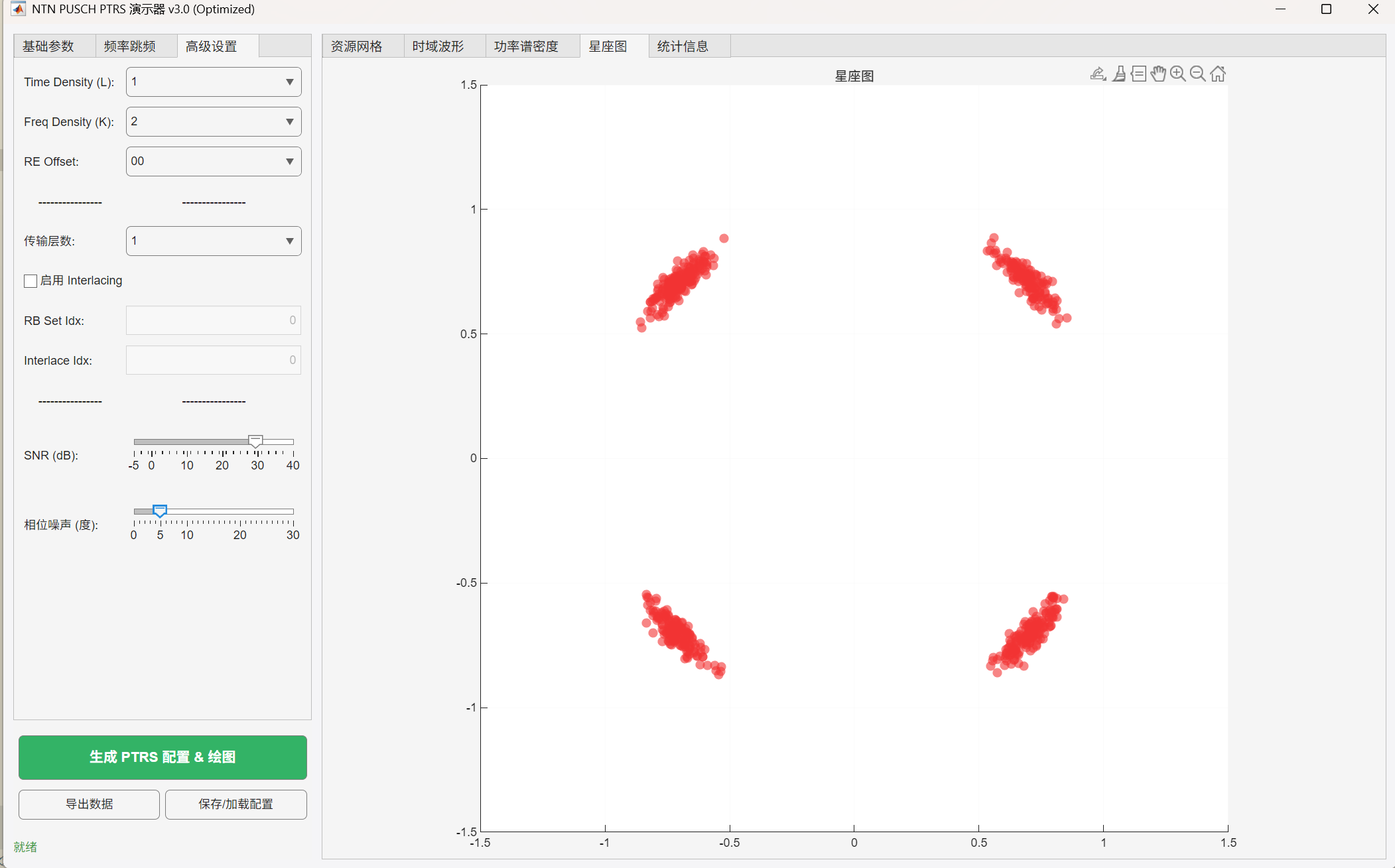The width and height of the screenshot is (1395, 868).
Task: Restore view with the home icon
Action: (x=1218, y=74)
